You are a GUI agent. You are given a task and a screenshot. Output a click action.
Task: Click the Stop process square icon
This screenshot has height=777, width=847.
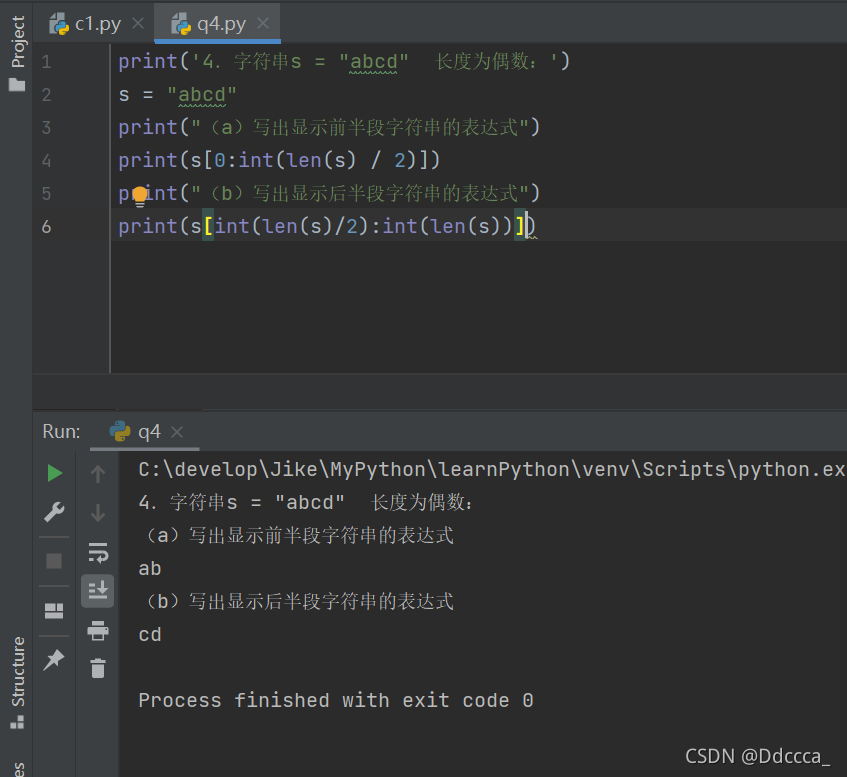pos(54,561)
